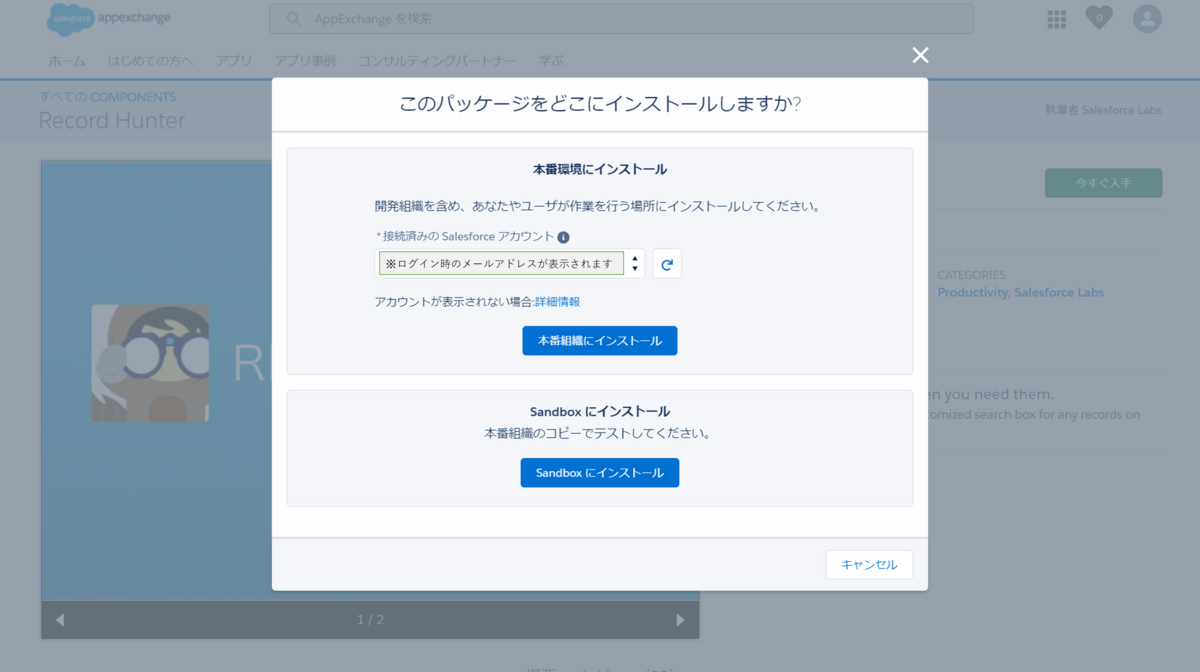Open the 詳細情報 link

557,302
